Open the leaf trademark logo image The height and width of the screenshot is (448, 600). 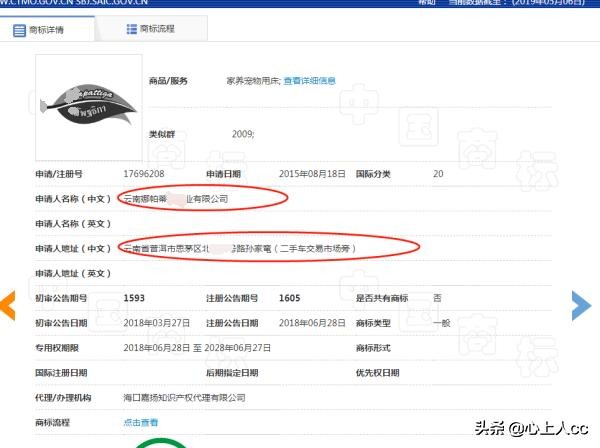point(88,107)
